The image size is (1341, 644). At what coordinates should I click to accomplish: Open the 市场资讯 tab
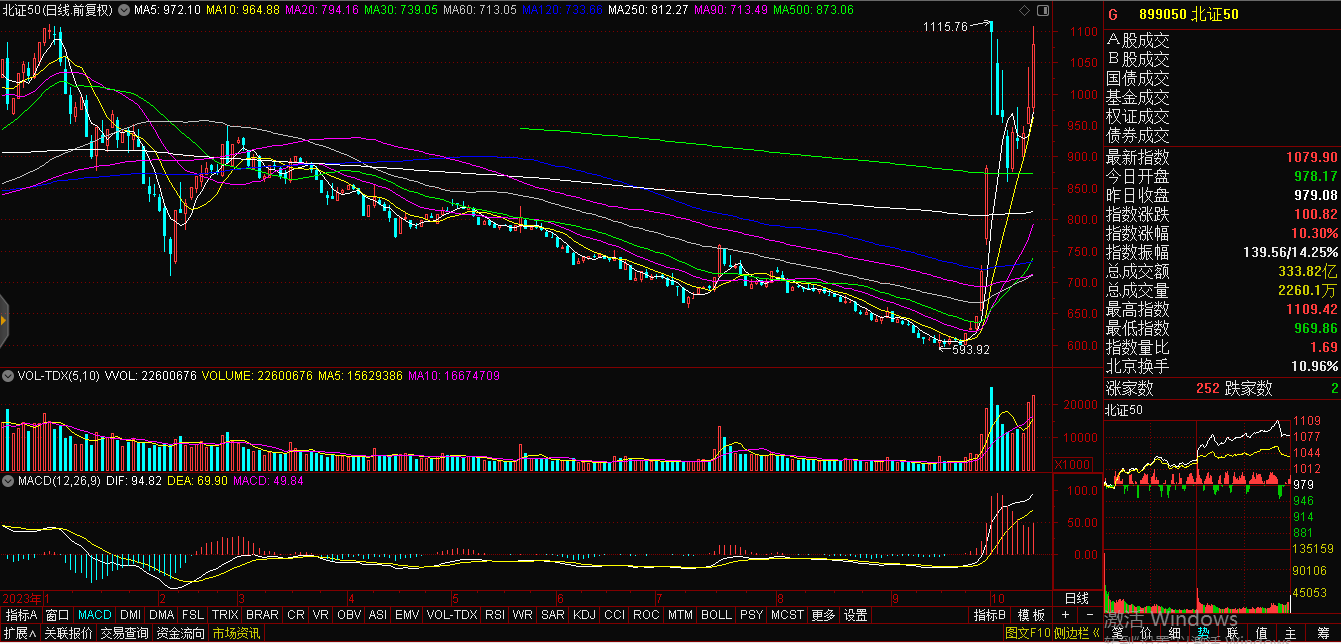coord(236,633)
